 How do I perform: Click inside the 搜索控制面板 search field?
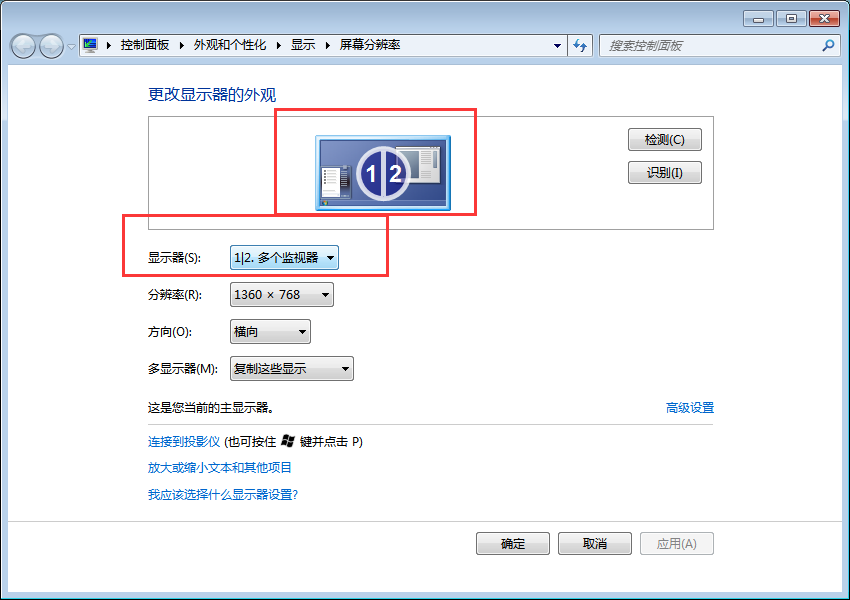pos(700,45)
